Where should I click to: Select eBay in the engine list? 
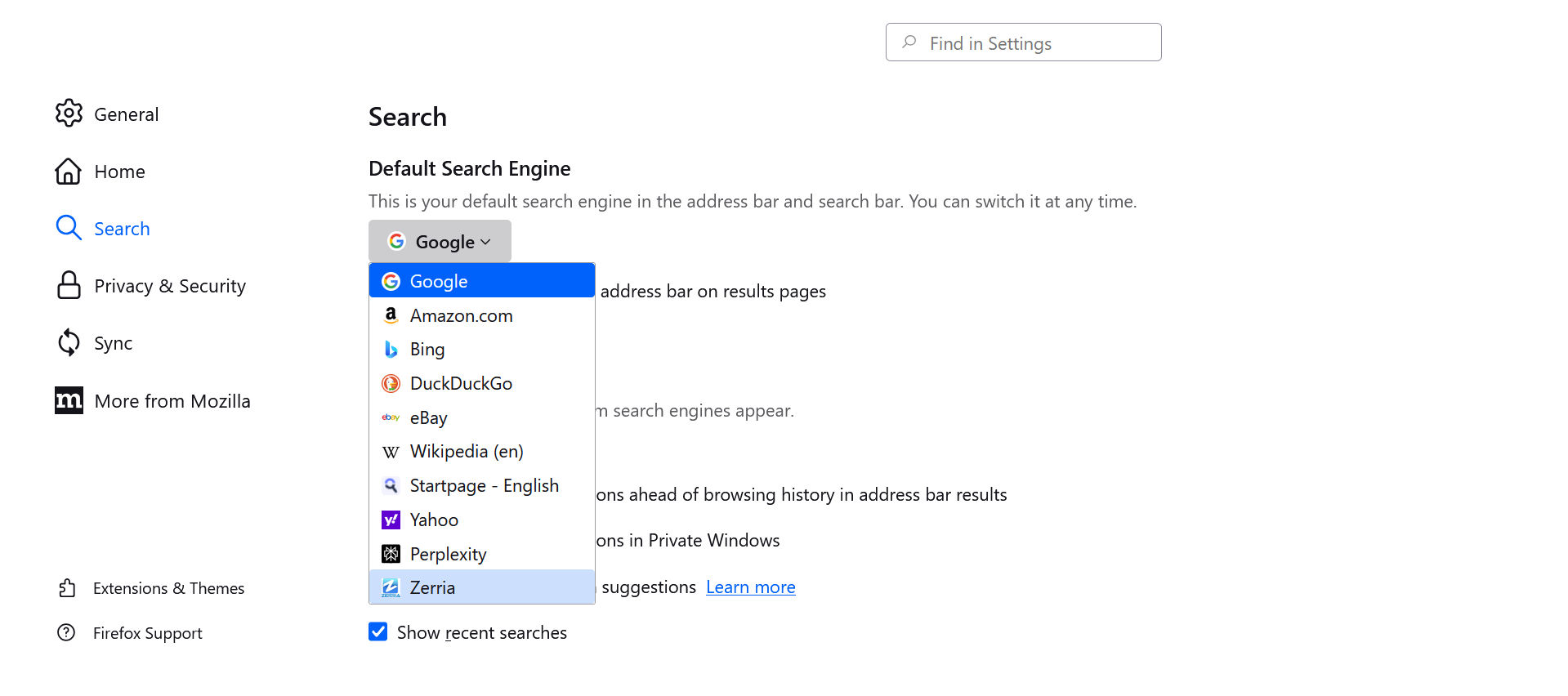point(482,417)
